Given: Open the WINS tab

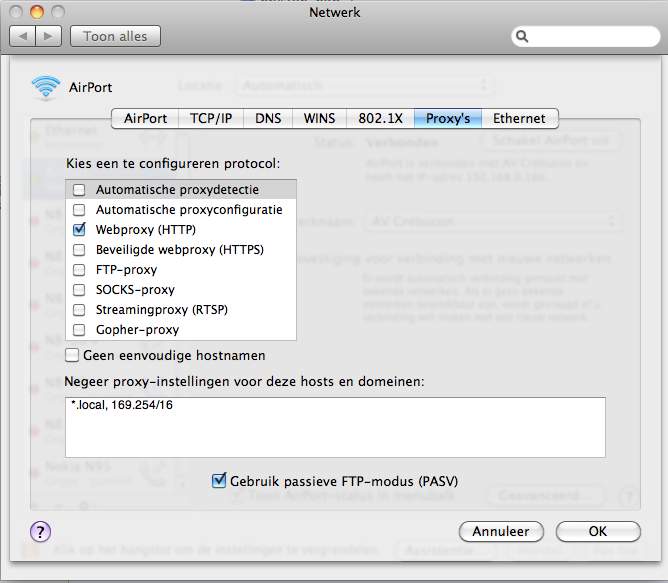Looking at the screenshot, I should (x=319, y=118).
